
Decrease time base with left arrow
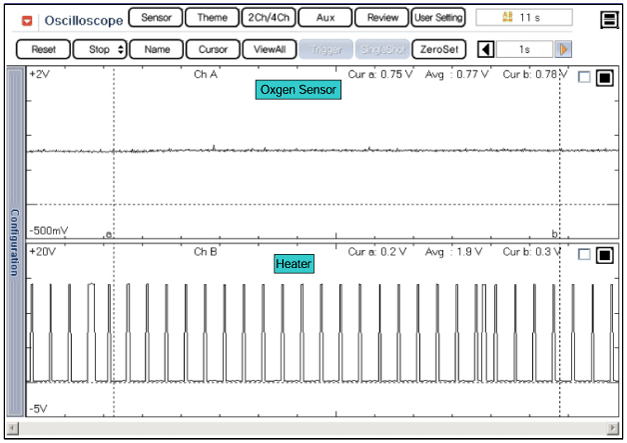coord(486,49)
